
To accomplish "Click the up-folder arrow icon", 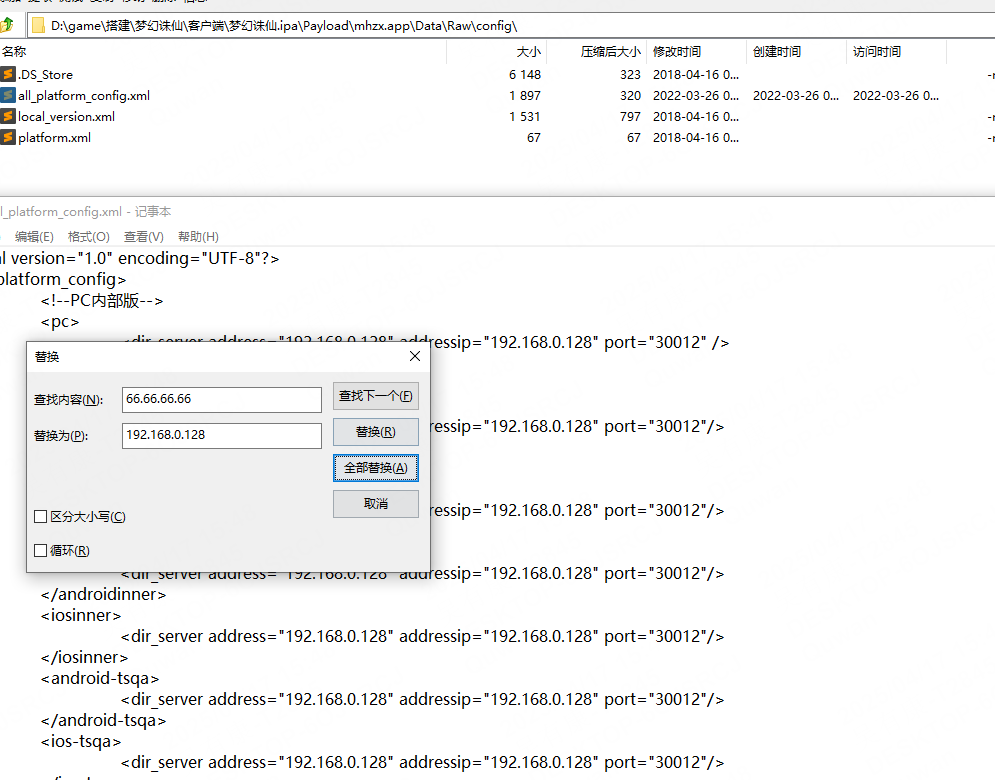I will pyautogui.click(x=6, y=25).
